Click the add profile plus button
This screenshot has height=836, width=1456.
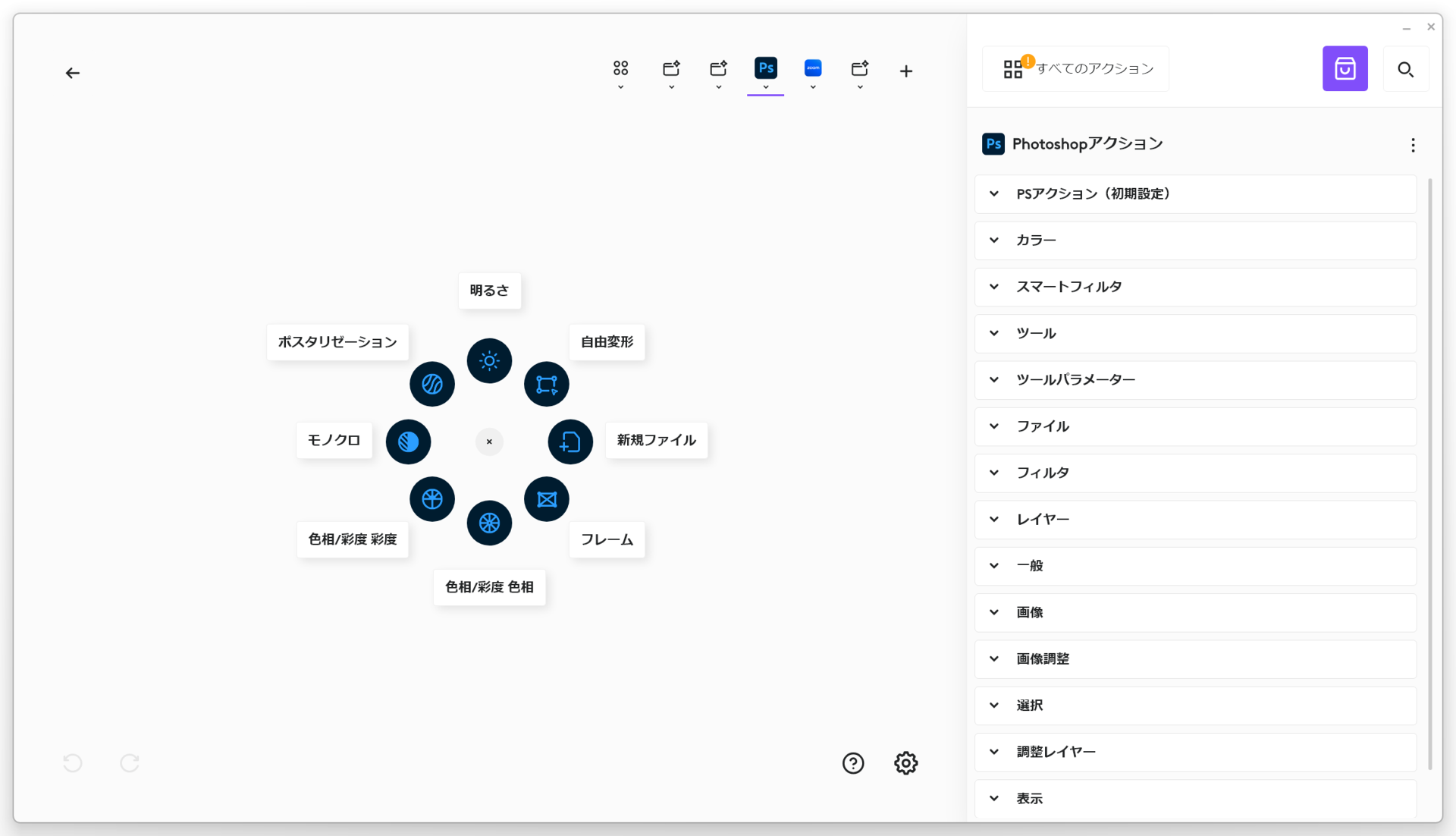pos(905,71)
